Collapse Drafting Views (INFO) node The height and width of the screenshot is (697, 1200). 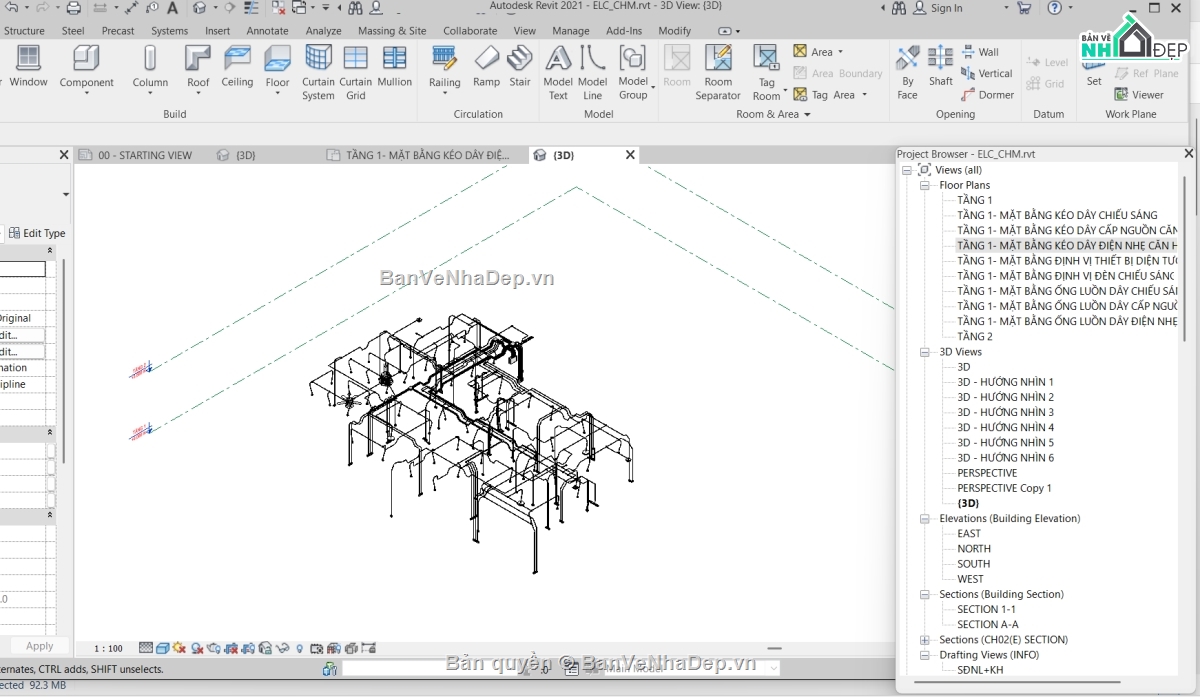[924, 655]
